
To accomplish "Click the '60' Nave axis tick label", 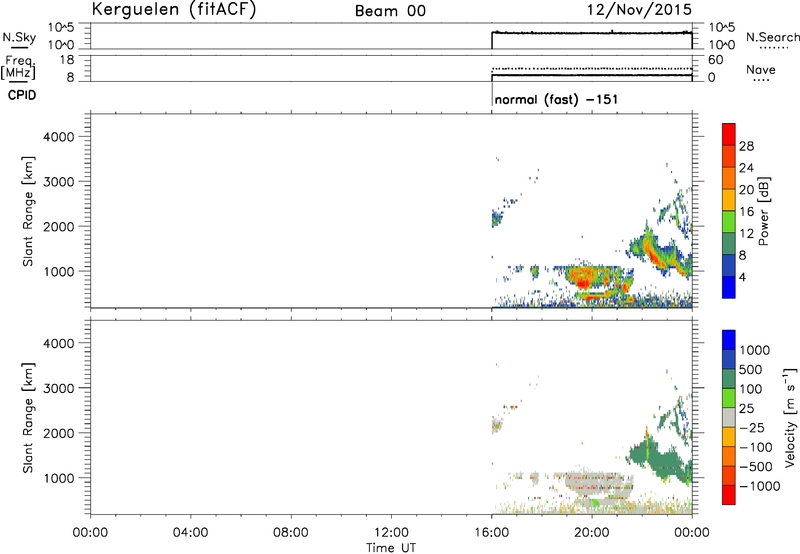I will click(715, 60).
